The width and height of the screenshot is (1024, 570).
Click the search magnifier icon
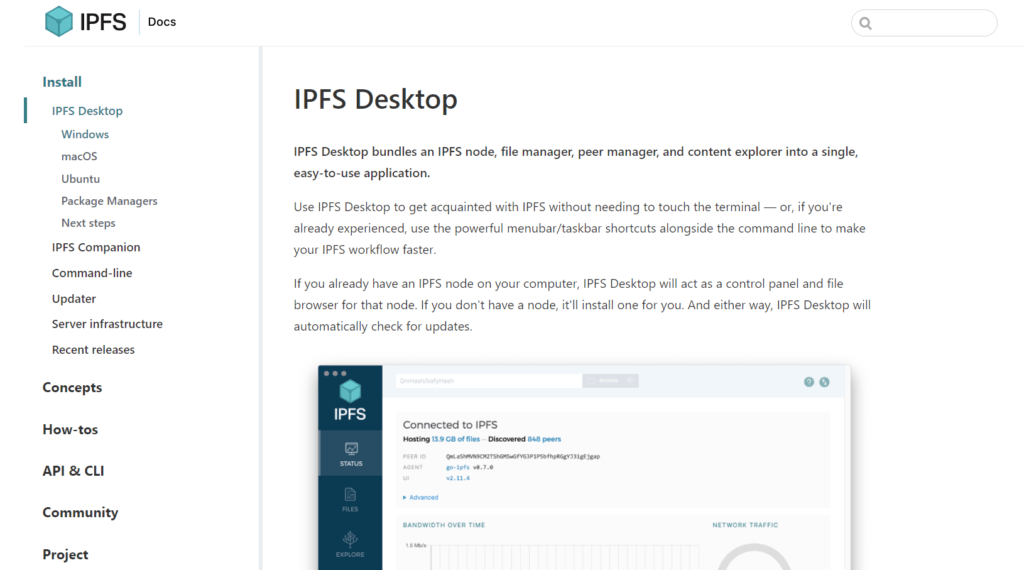pyautogui.click(x=865, y=24)
